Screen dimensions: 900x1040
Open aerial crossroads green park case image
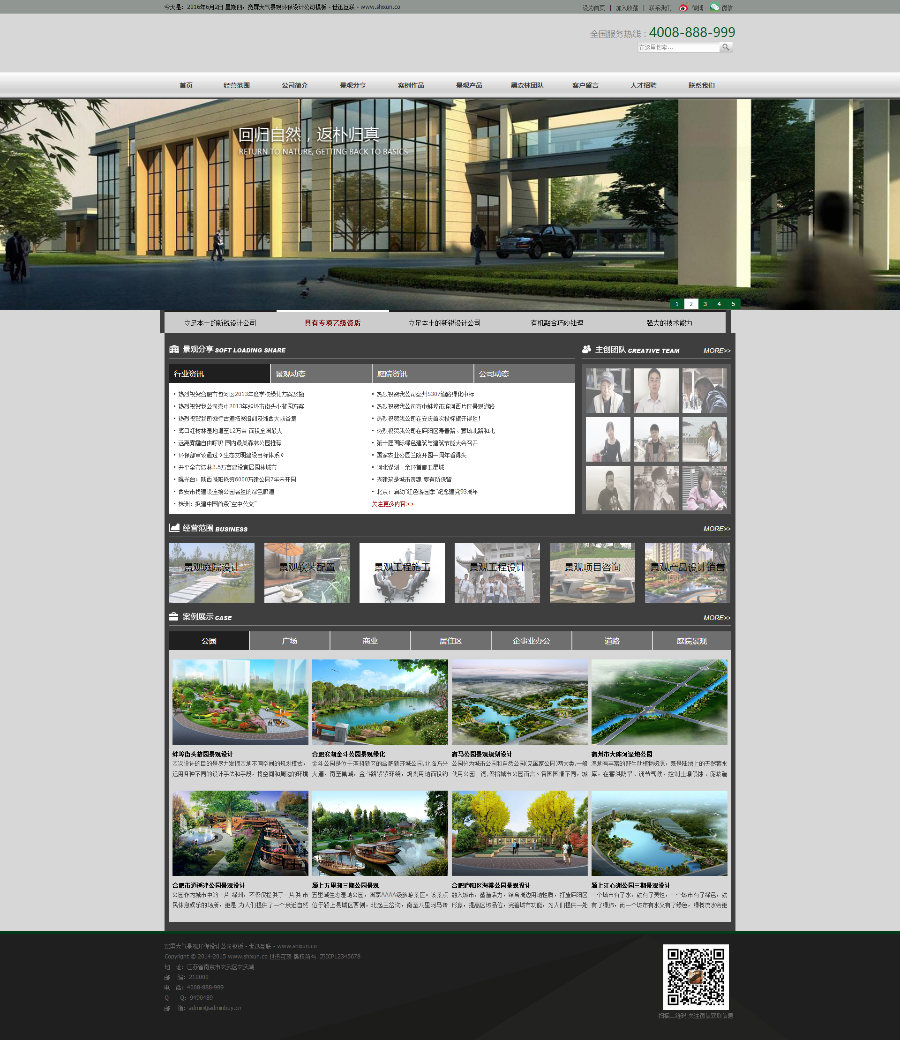click(x=660, y=702)
